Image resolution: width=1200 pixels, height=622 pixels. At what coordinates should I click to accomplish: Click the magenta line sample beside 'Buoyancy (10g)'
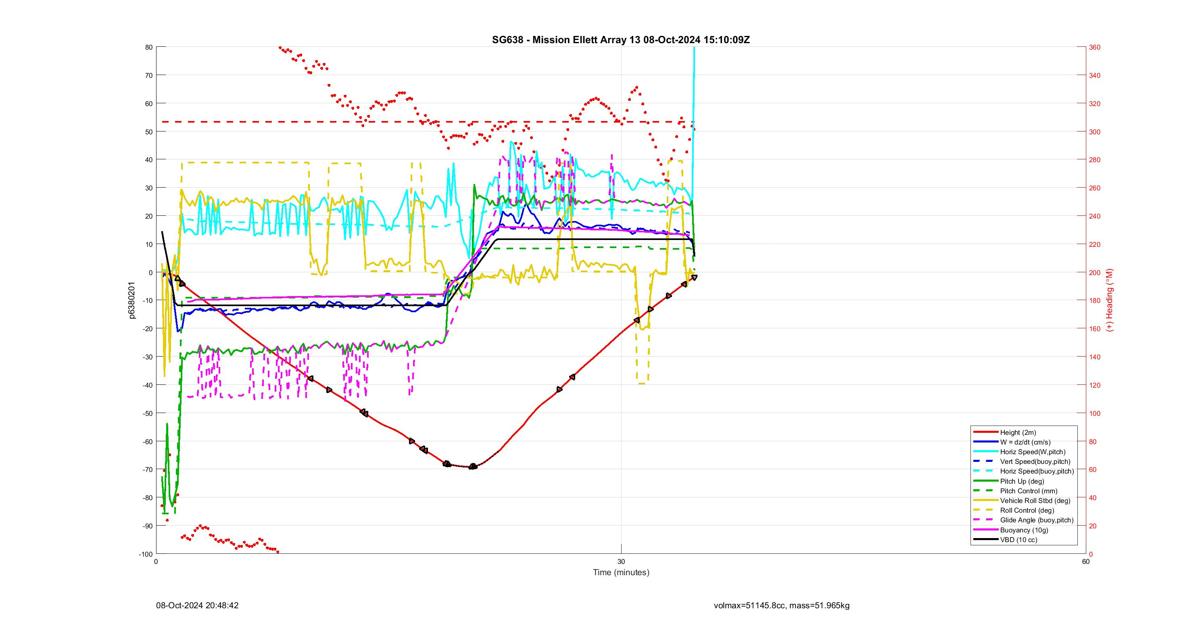(984, 531)
